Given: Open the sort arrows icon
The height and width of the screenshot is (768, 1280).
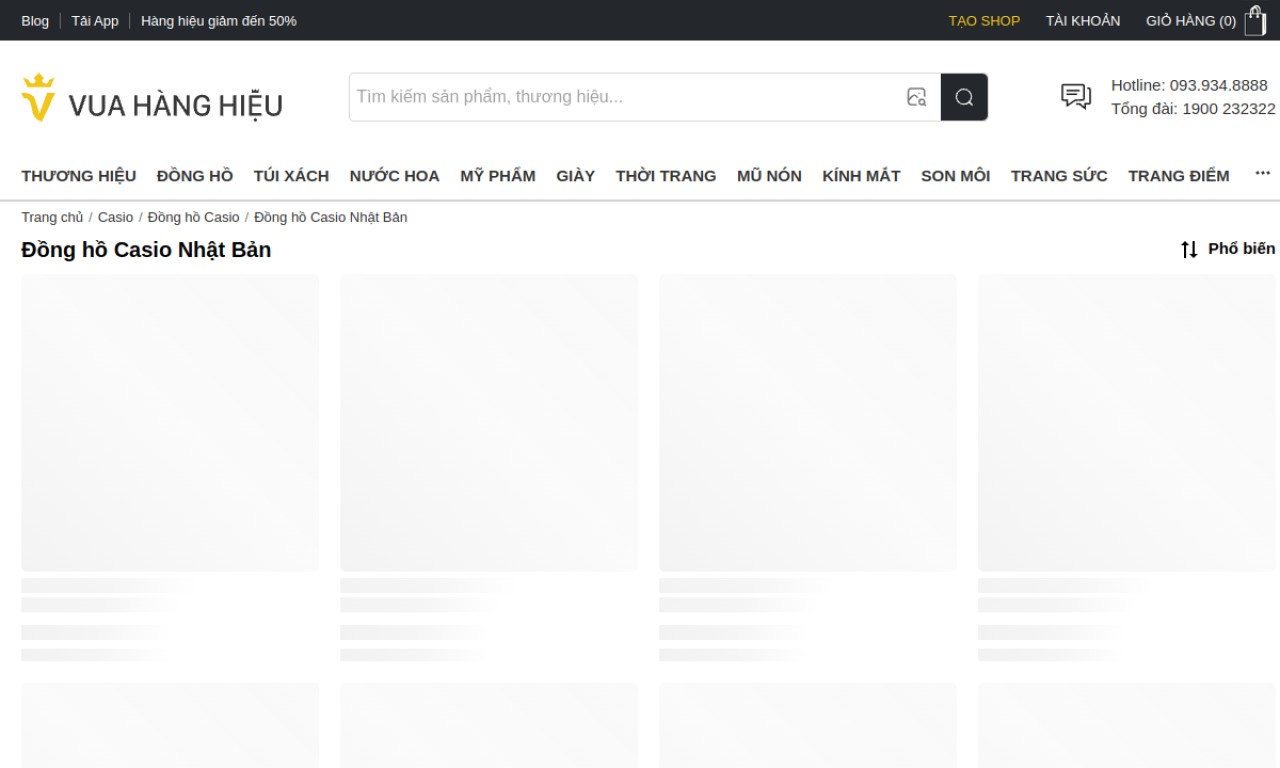Looking at the screenshot, I should [1189, 249].
